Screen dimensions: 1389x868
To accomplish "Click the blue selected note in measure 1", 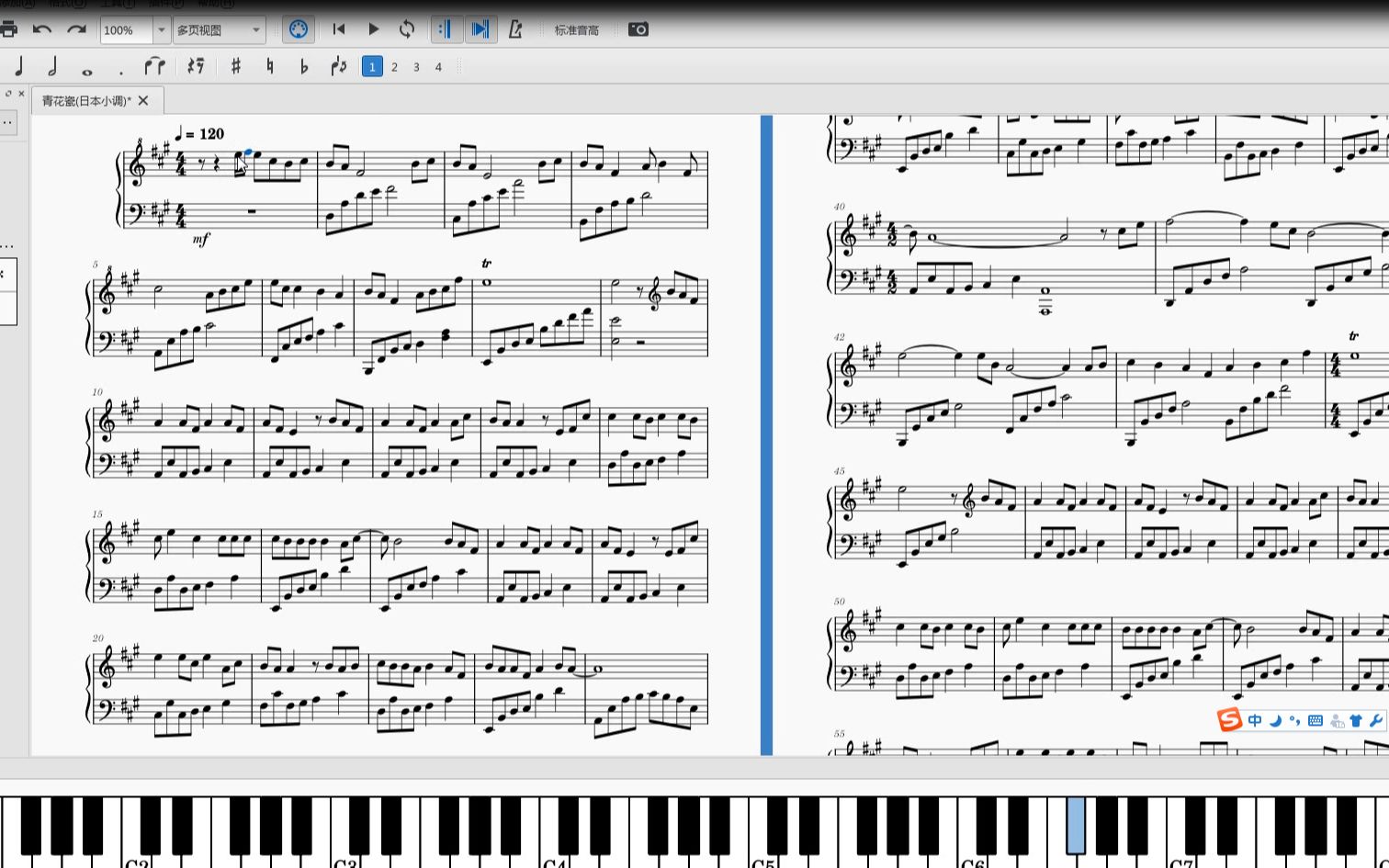I will (x=248, y=152).
